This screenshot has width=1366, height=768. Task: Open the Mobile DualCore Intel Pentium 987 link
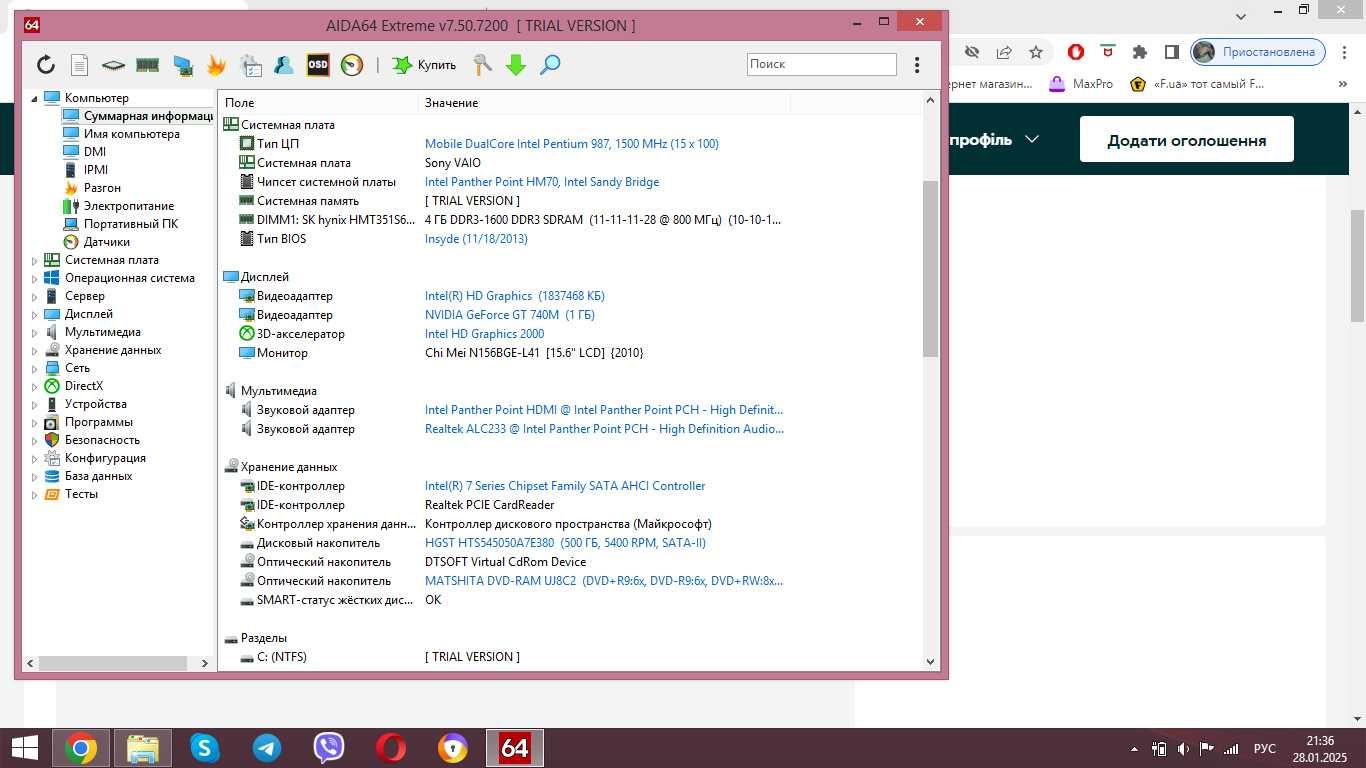tap(572, 144)
